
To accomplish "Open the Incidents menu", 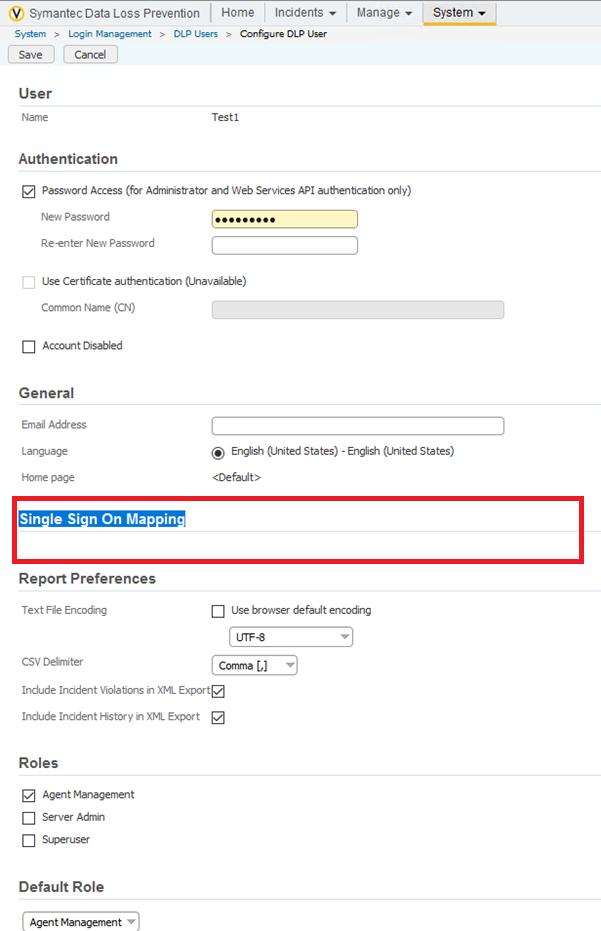I will pyautogui.click(x=305, y=13).
